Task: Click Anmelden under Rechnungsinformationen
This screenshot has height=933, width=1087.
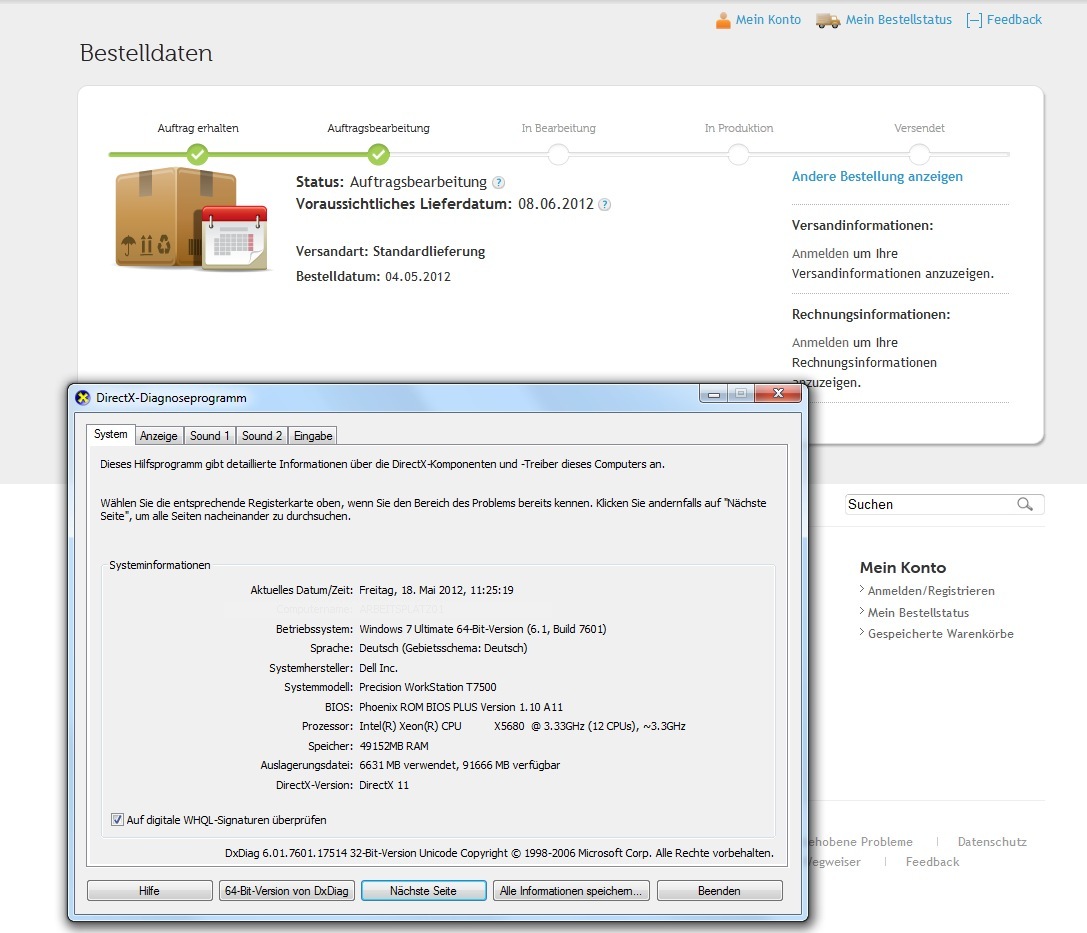Action: pos(821,342)
